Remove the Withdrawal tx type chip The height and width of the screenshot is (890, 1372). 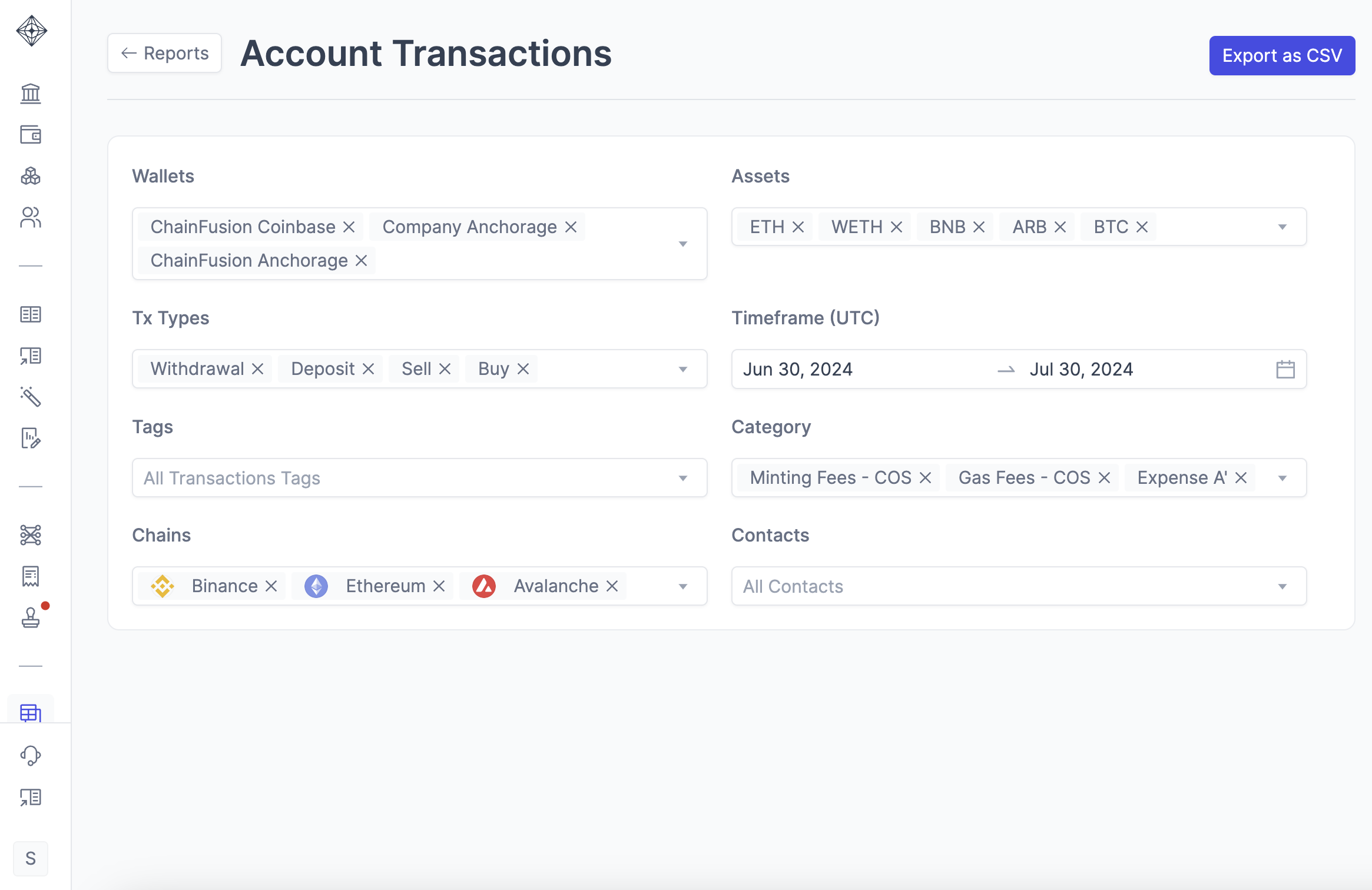[257, 369]
